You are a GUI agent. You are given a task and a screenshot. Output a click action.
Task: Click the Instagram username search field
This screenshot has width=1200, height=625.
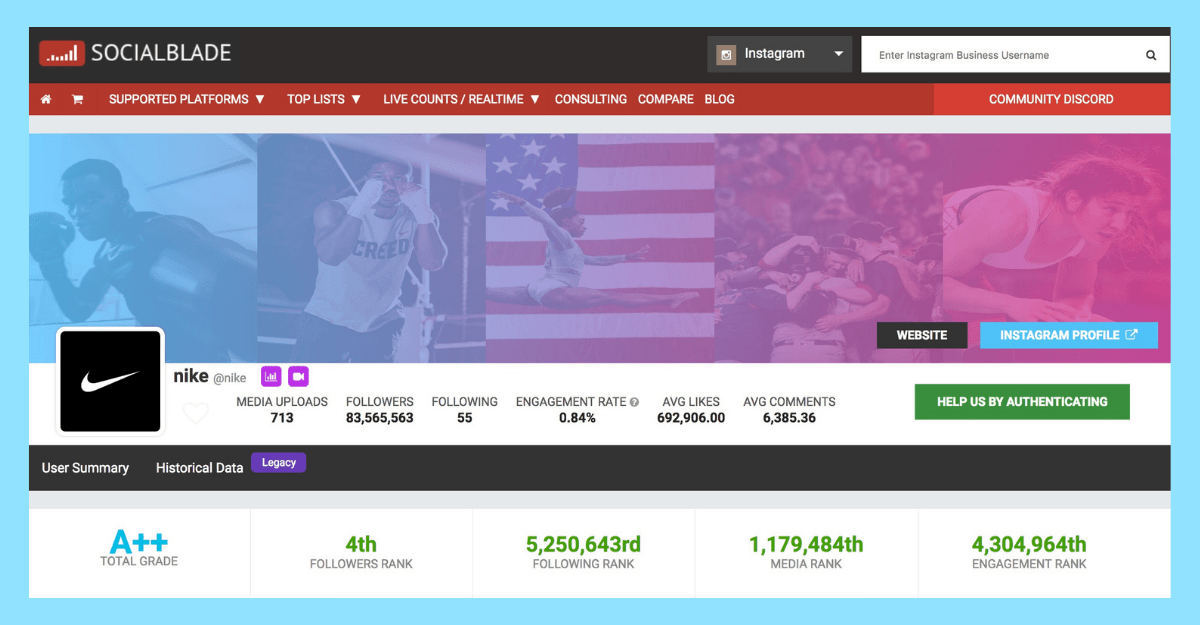click(1000, 55)
